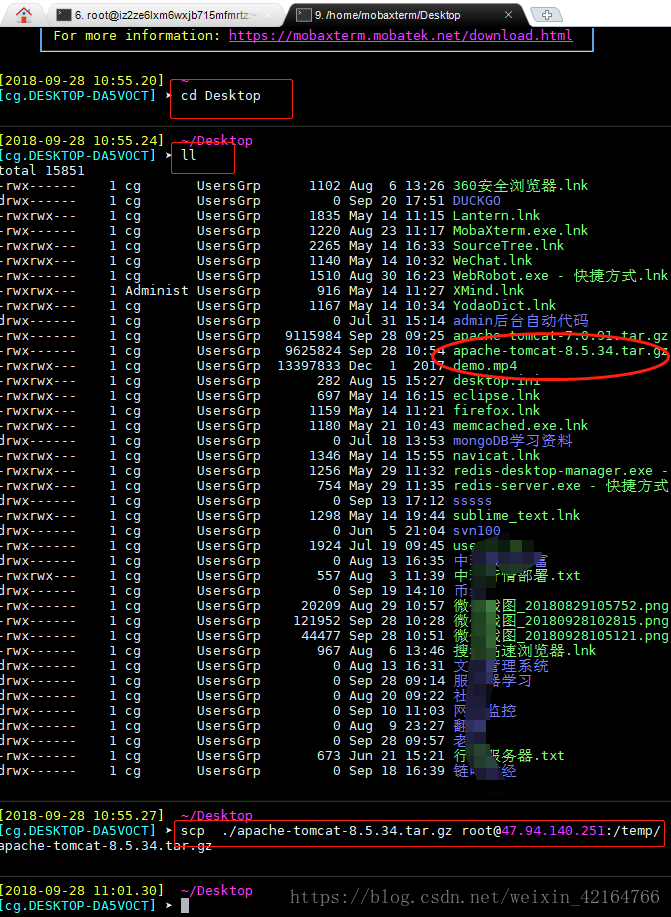Click memcached.exe.lnk file name

(520, 425)
